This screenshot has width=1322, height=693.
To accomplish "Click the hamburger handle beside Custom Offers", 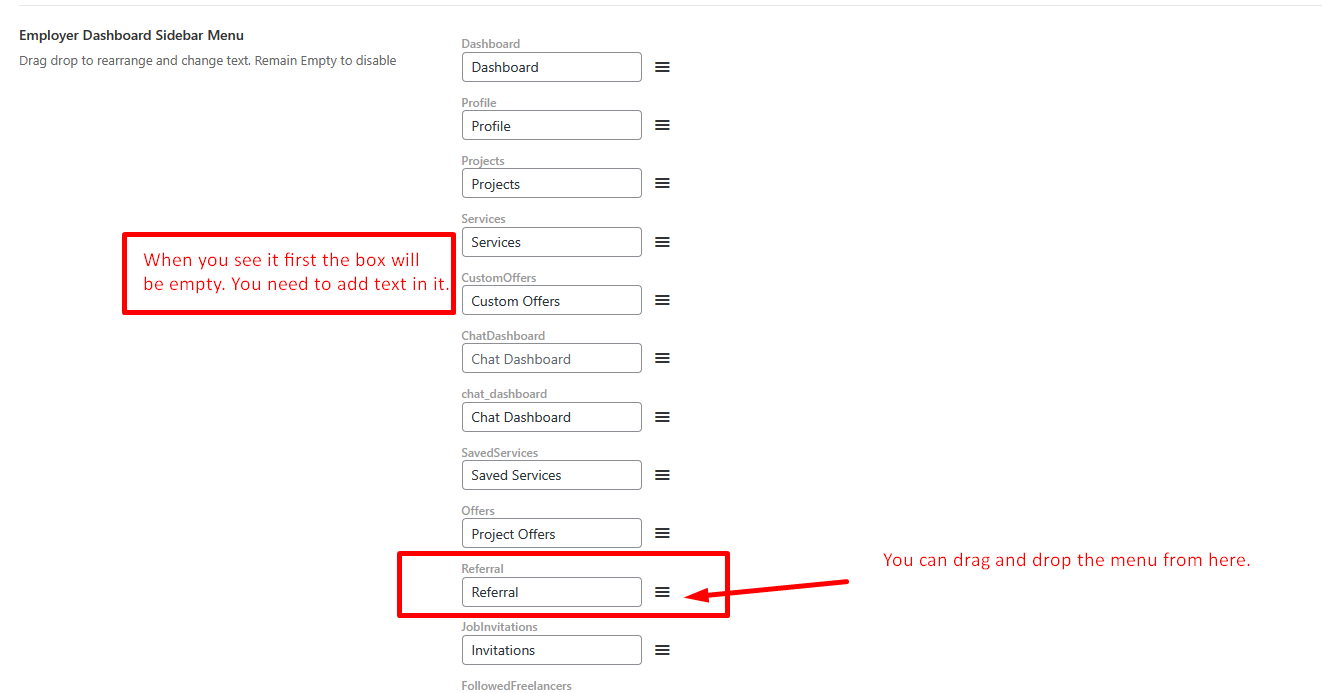I will 662,300.
